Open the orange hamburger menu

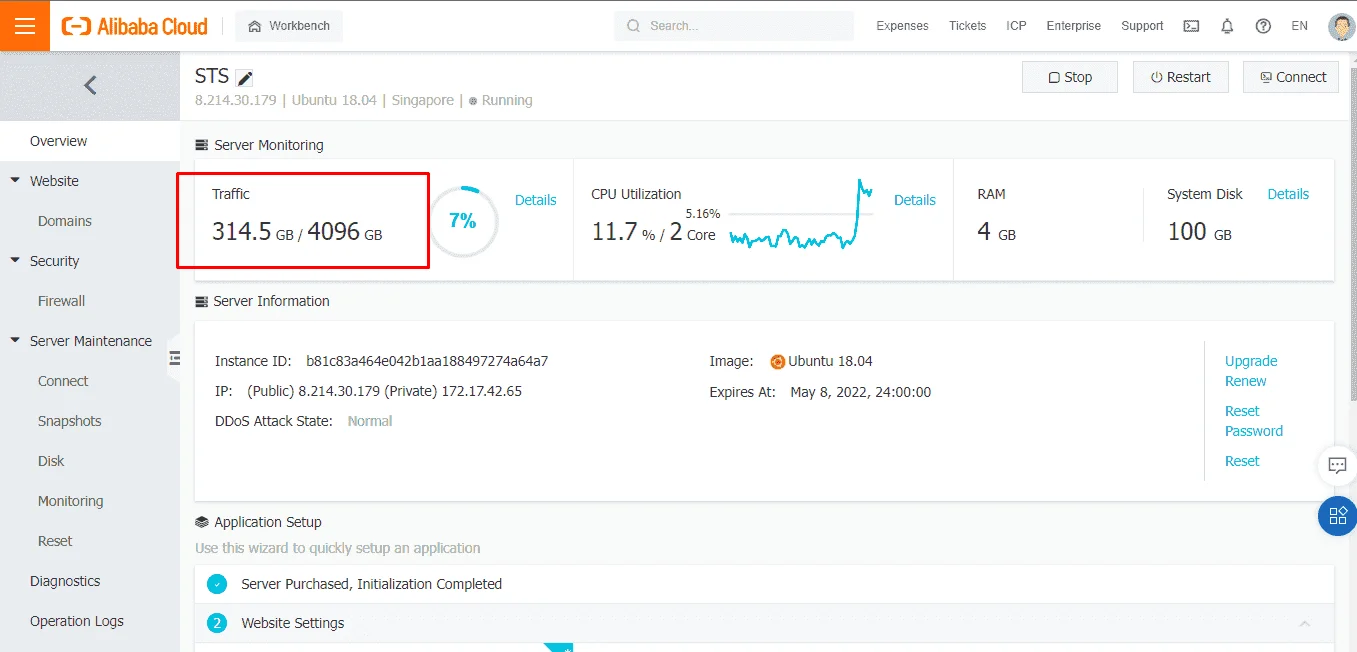coord(25,26)
